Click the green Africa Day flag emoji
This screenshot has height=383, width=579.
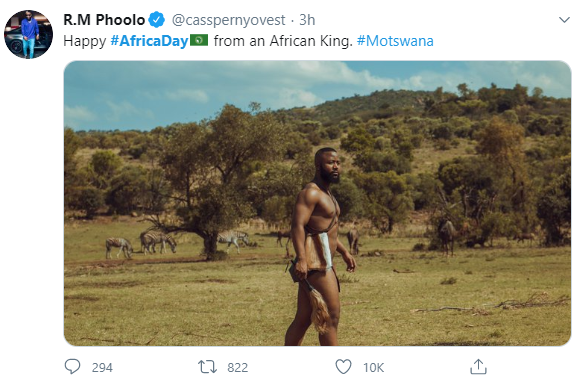click(x=199, y=40)
